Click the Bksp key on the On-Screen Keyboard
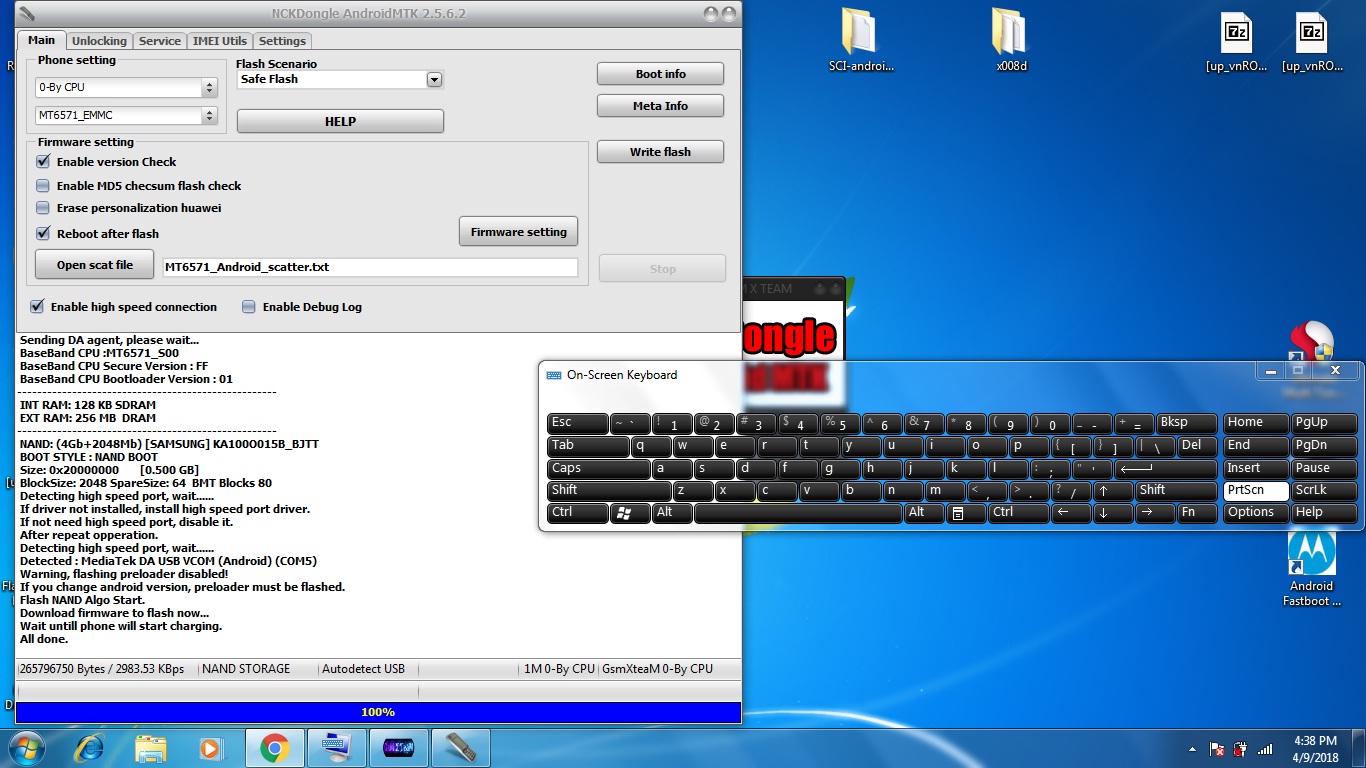This screenshot has height=768, width=1366. coord(1187,424)
